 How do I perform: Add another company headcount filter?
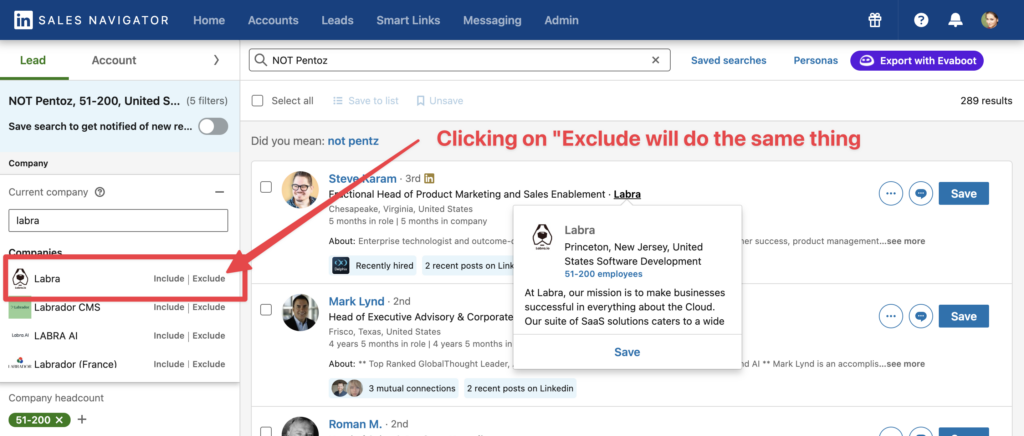coord(82,419)
